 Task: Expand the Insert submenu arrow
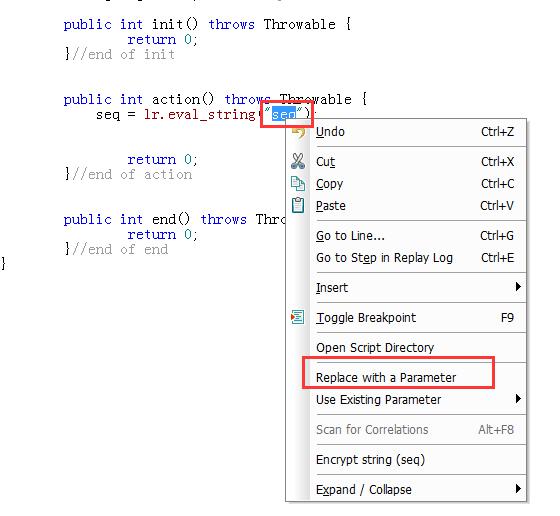pos(518,287)
